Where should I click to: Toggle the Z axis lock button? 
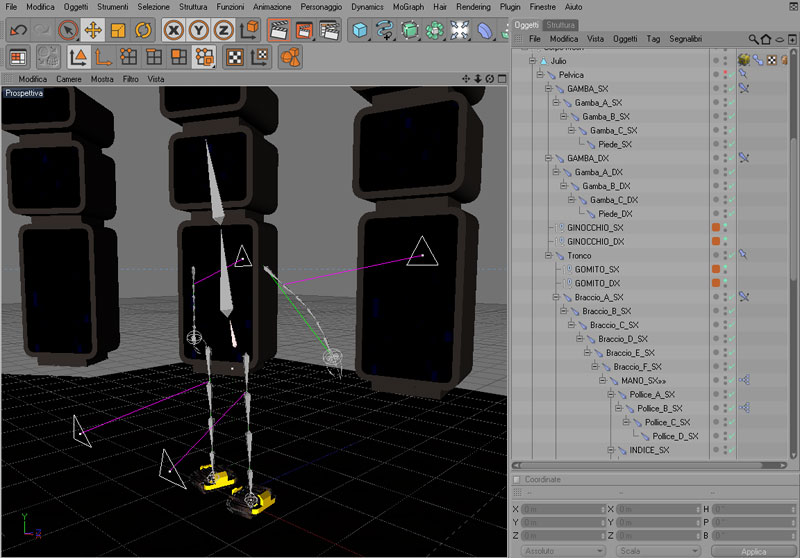pos(224,30)
